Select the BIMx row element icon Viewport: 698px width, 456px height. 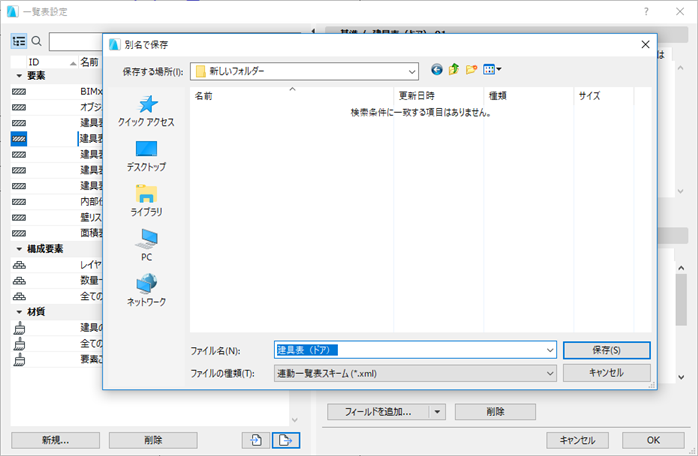point(19,92)
